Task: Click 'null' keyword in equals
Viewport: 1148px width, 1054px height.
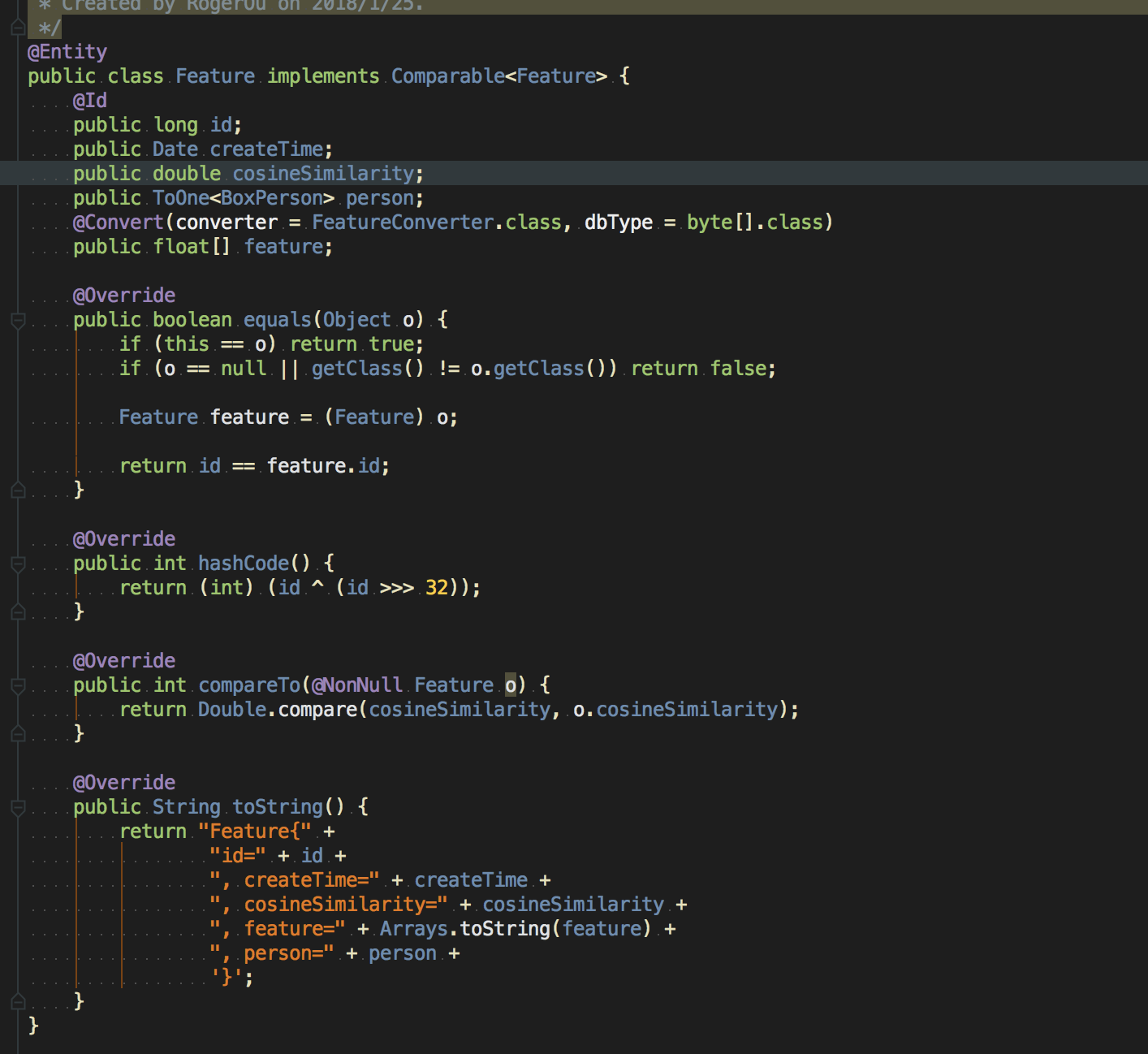Action: tap(244, 369)
